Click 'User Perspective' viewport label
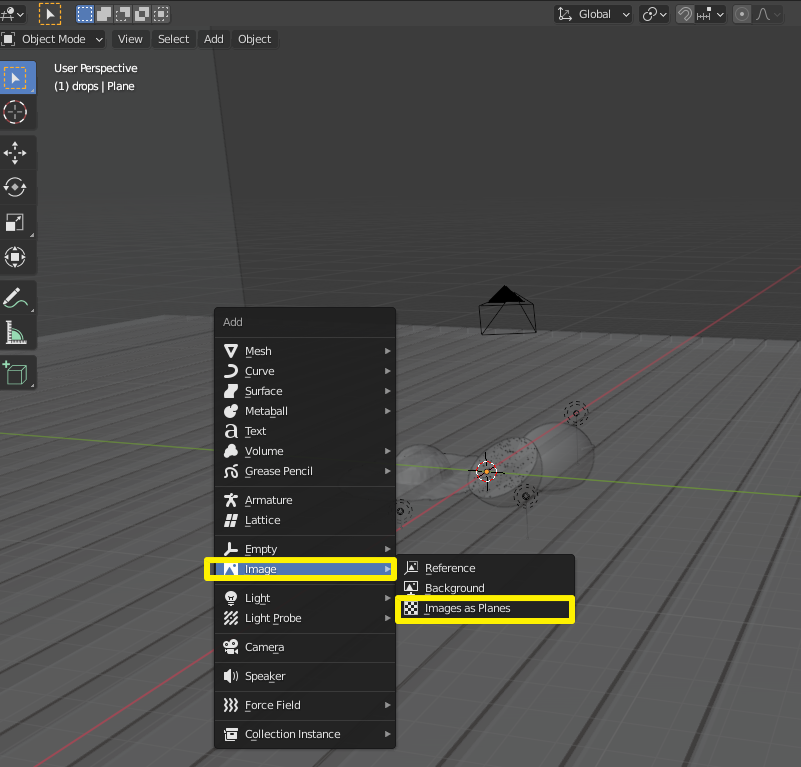Image resolution: width=801 pixels, height=767 pixels. coord(96,68)
